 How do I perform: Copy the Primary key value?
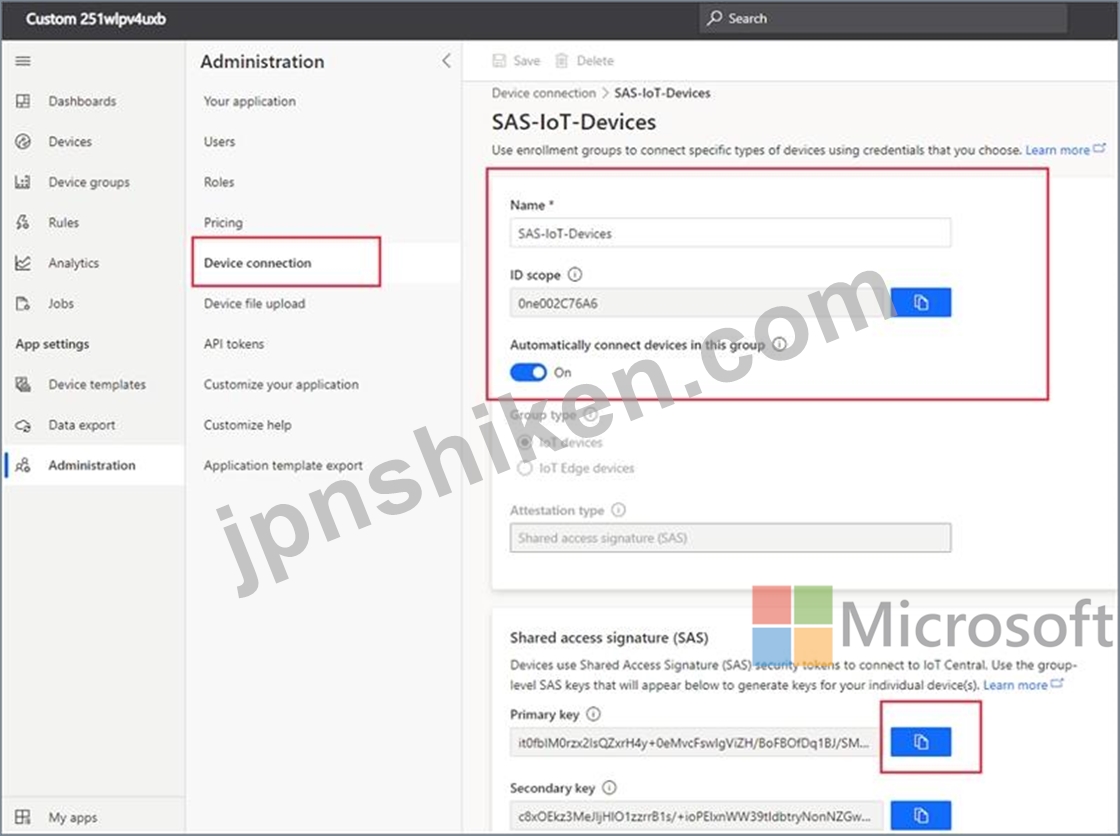[921, 742]
